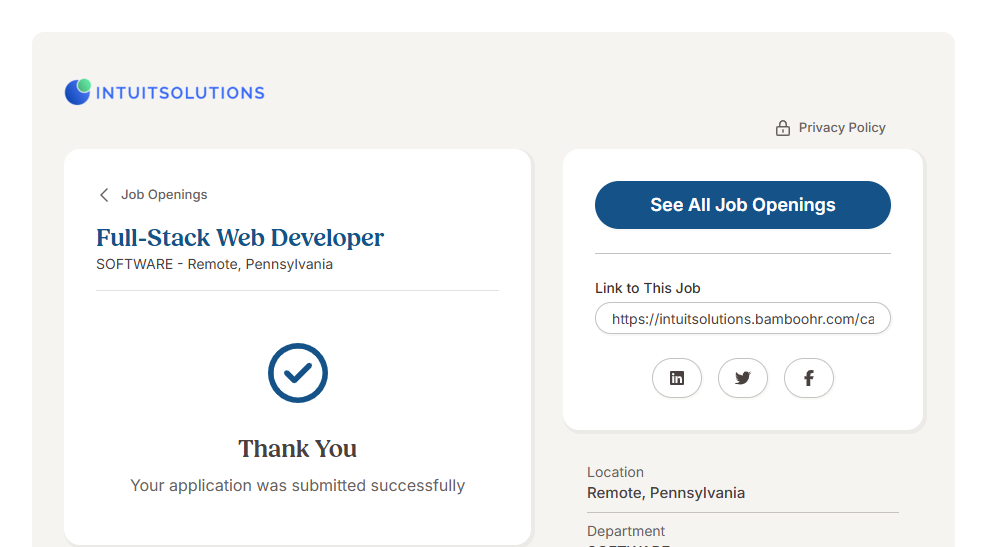This screenshot has height=547, width=987.
Task: Click the INTUITSOLUTIONS brand wordmark
Action: click(x=180, y=93)
